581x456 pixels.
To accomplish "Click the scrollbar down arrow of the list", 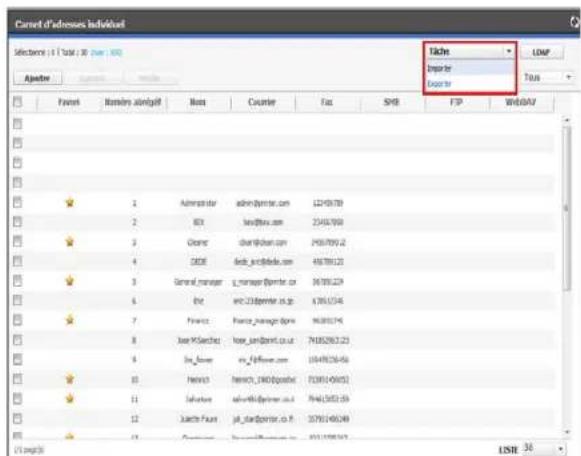I will tap(567, 432).
